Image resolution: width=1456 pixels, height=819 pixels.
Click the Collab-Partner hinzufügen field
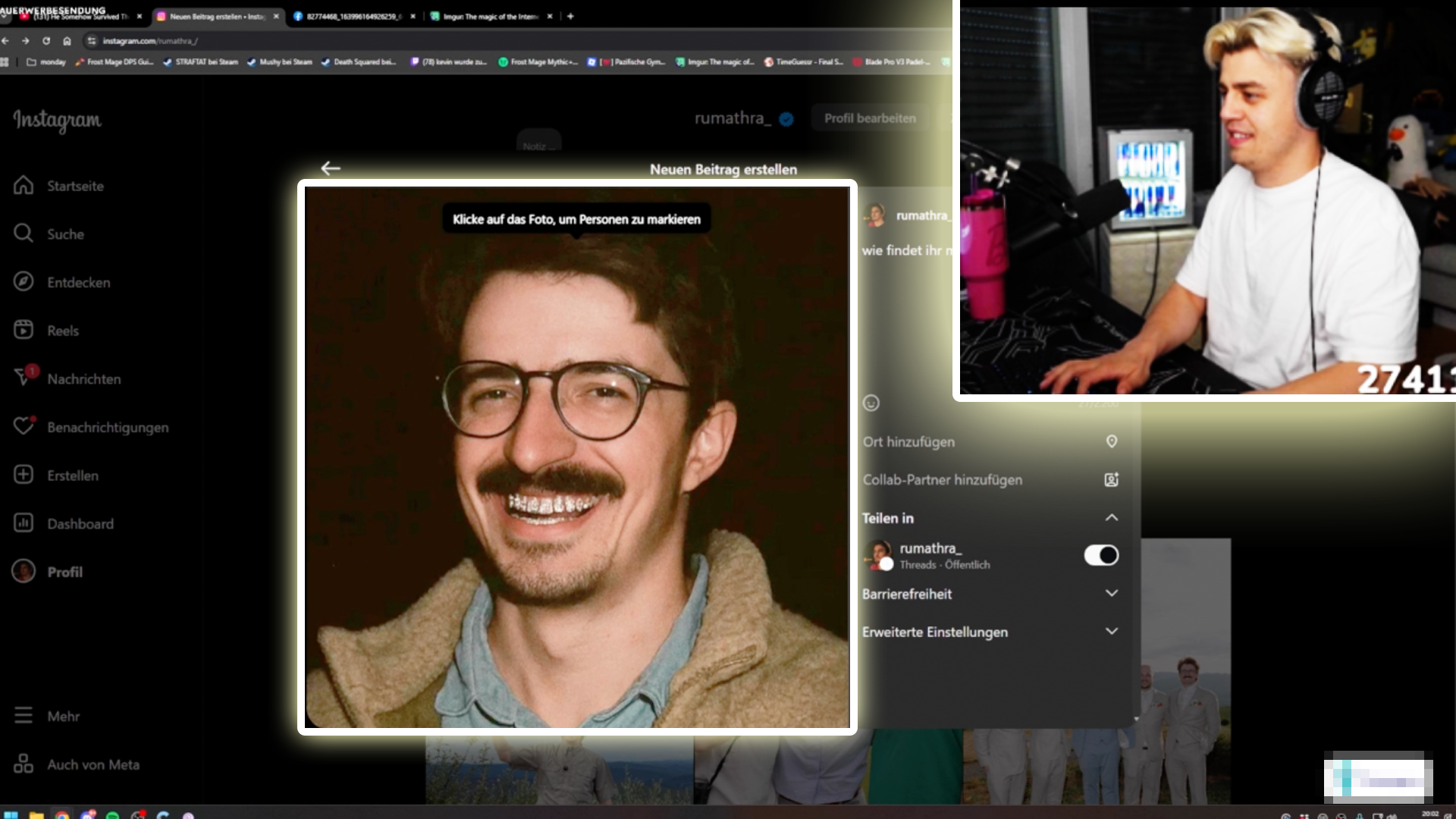click(x=990, y=479)
